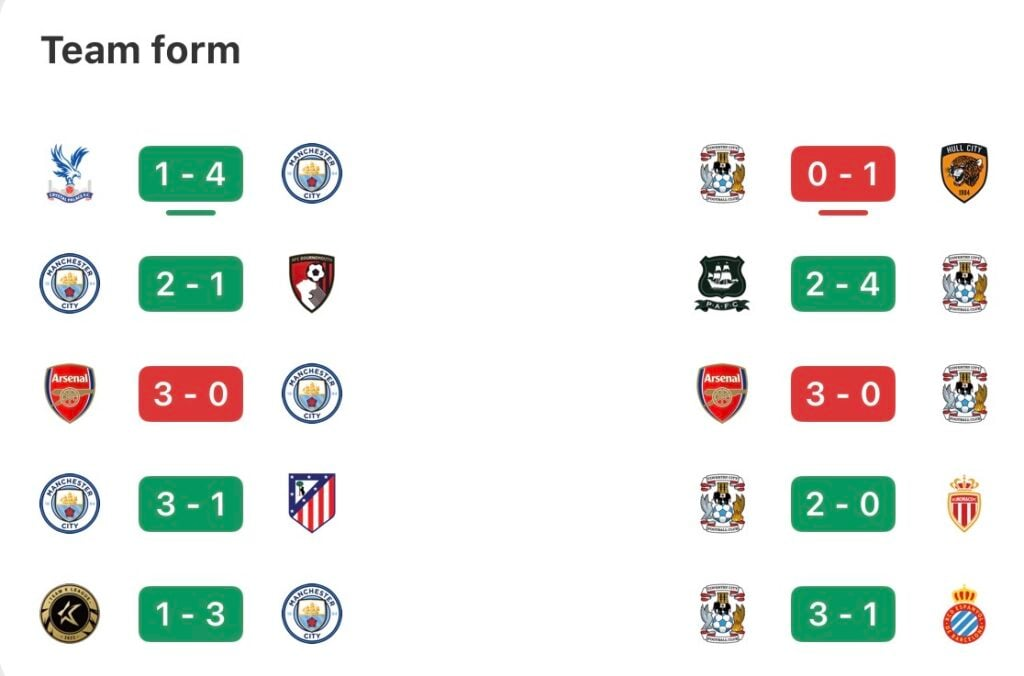Click the Team form heading
Viewport: 1024px width, 676px height.
coord(141,50)
